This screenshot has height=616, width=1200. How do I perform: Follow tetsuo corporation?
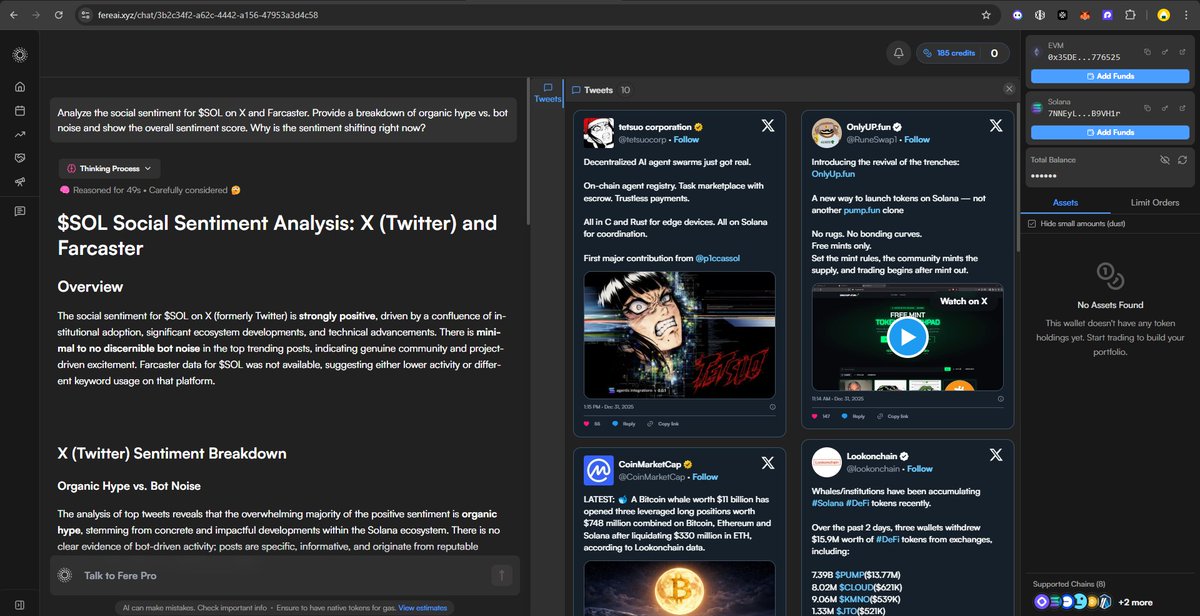pyautogui.click(x=686, y=140)
